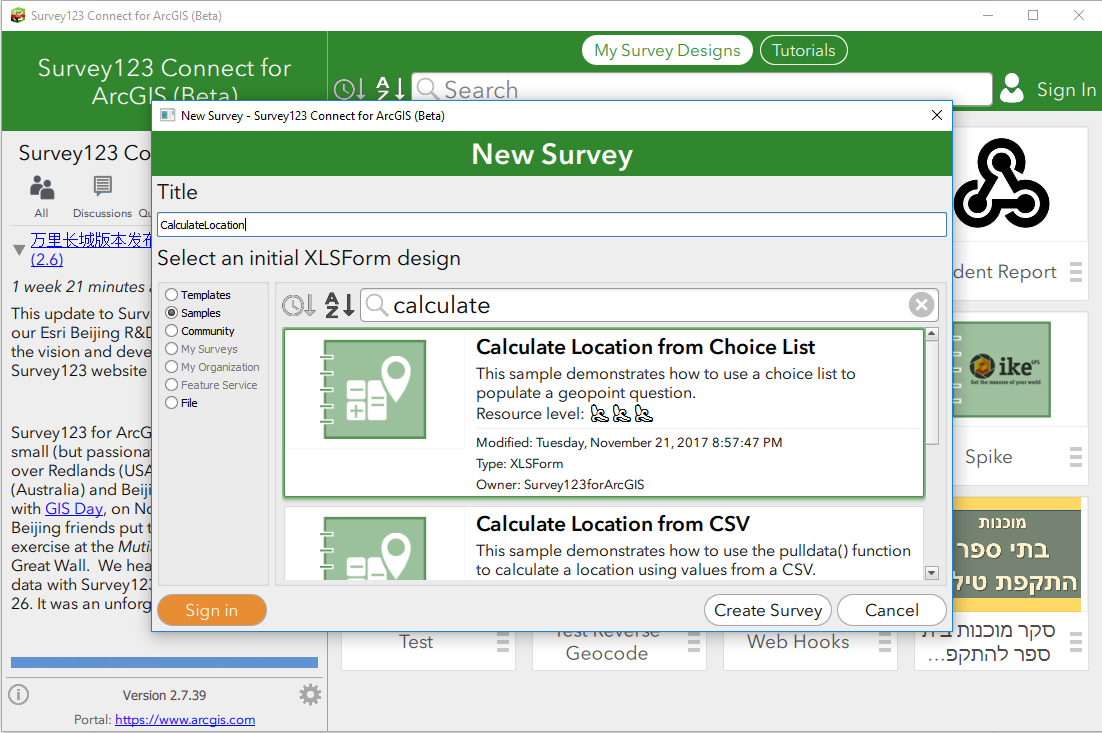Image resolution: width=1102 pixels, height=733 pixels.
Task: Switch to the Tutorials tab
Action: [803, 50]
